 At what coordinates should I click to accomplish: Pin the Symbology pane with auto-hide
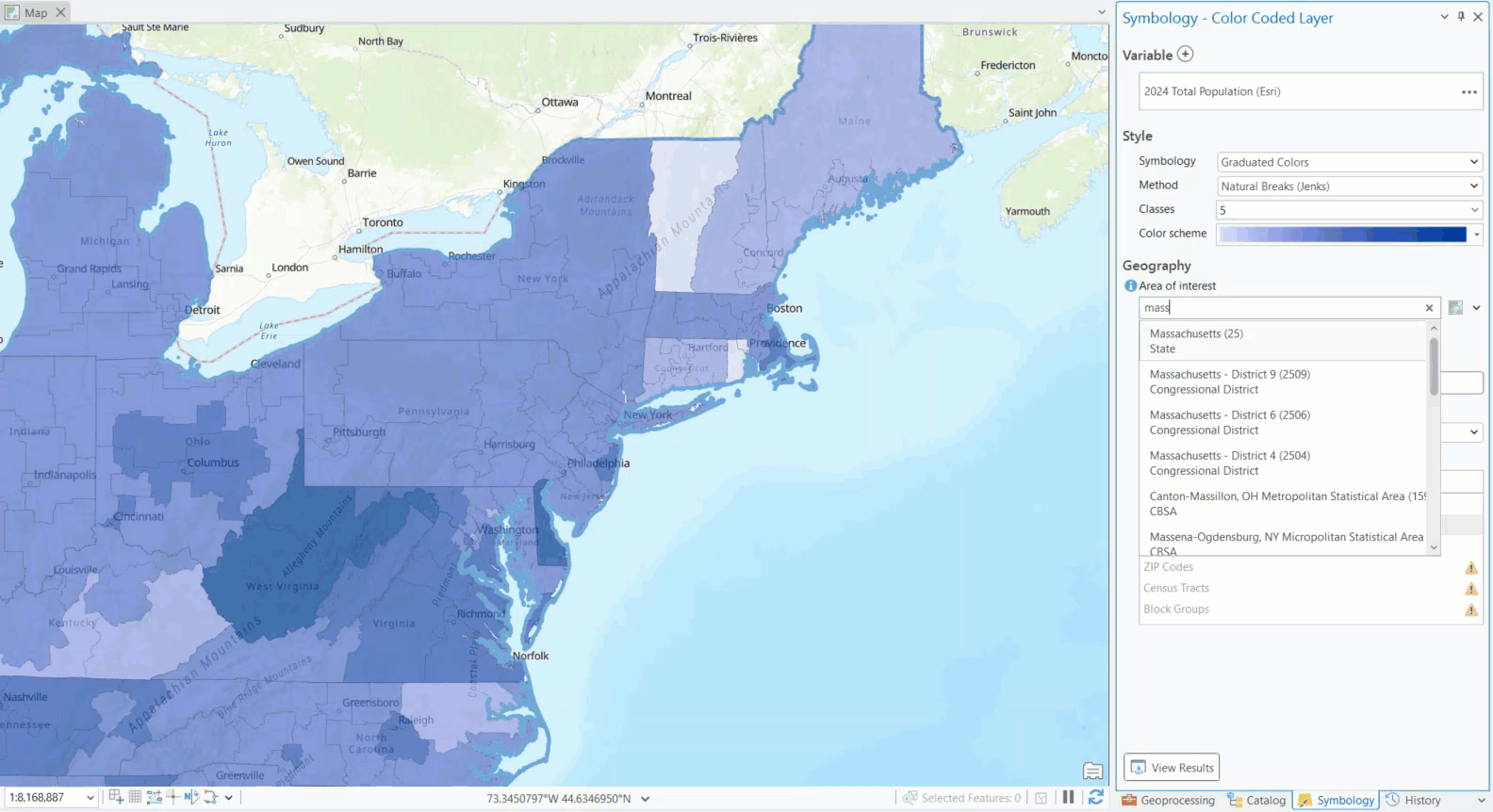pos(1461,17)
